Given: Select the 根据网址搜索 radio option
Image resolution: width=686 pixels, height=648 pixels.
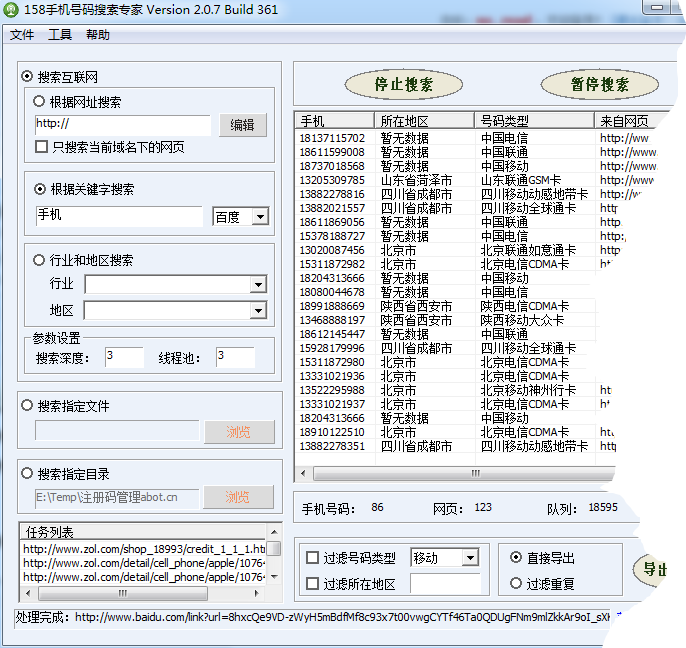Looking at the screenshot, I should click(39, 102).
